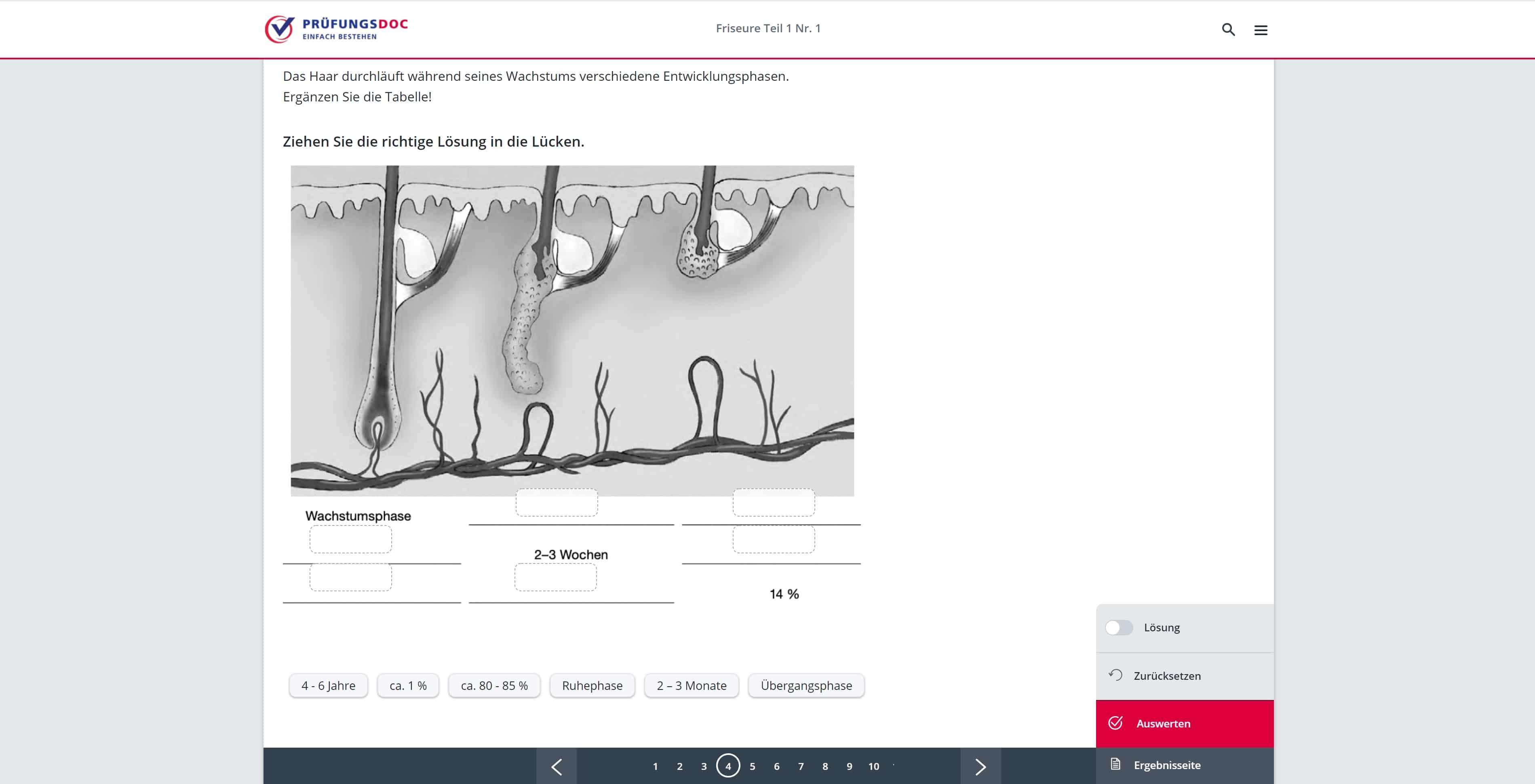Screen dimensions: 1535x784
Task: Select question 1 in navigation
Action: point(655,766)
